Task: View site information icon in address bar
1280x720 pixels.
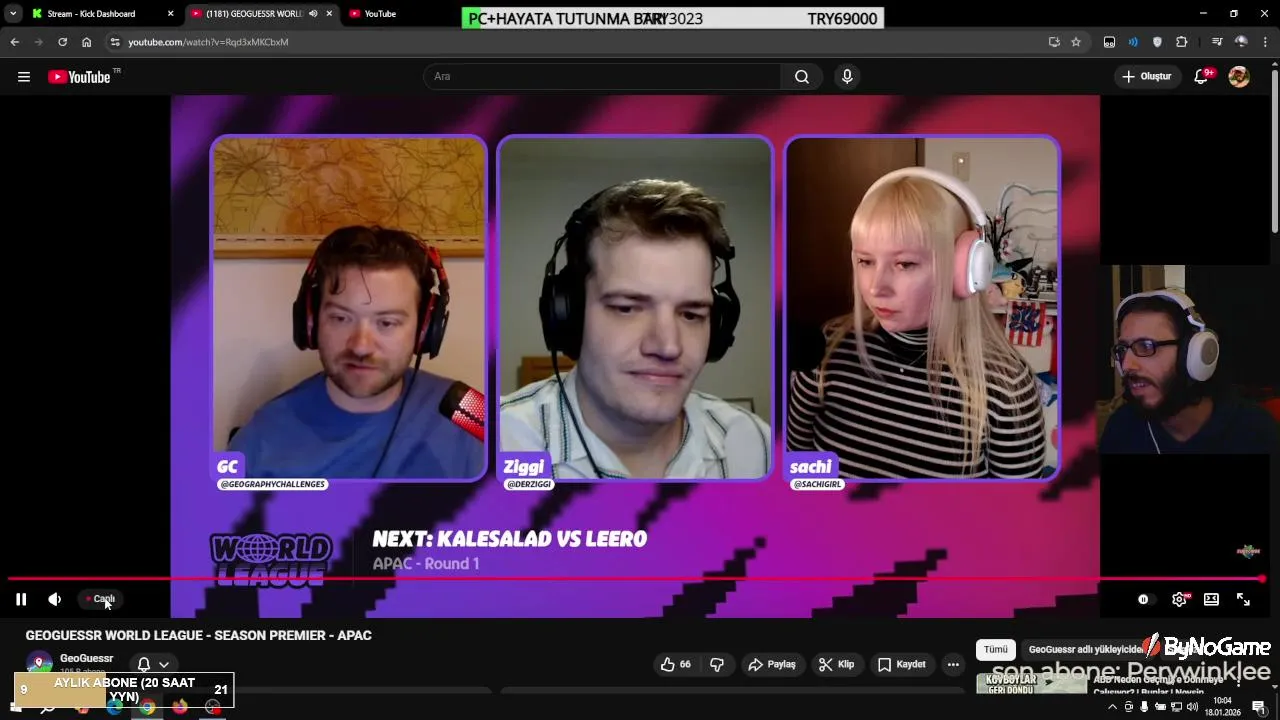Action: click(115, 42)
